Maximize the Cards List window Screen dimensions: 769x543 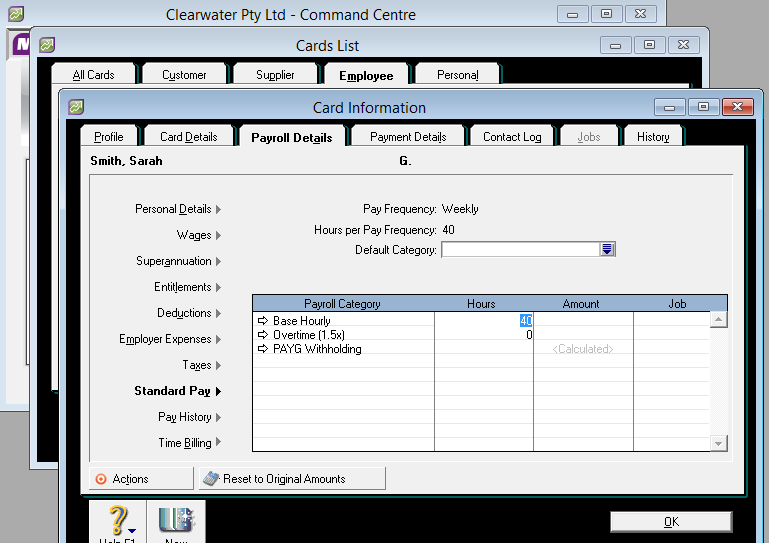point(649,45)
